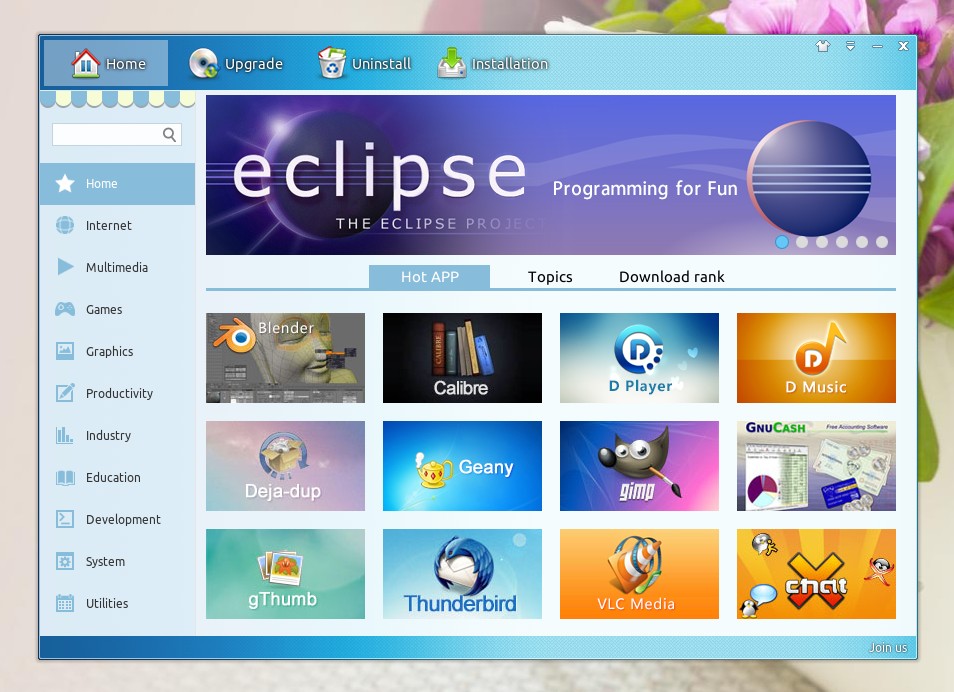Open the xchat app tile
This screenshot has width=954, height=692.
point(816,574)
